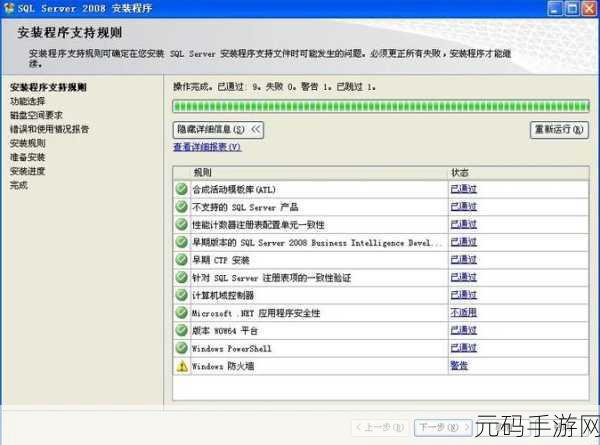Click rule text 针对 SQL Server 注册表项的一致性验证
The width and height of the screenshot is (600, 445).
(271, 278)
